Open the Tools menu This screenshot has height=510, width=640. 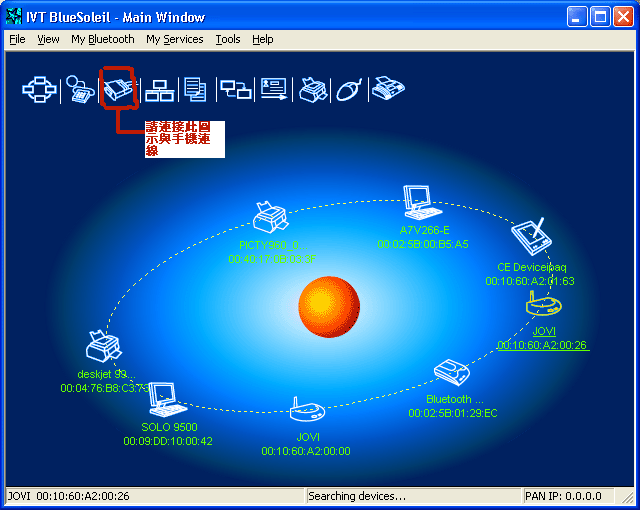tap(228, 39)
